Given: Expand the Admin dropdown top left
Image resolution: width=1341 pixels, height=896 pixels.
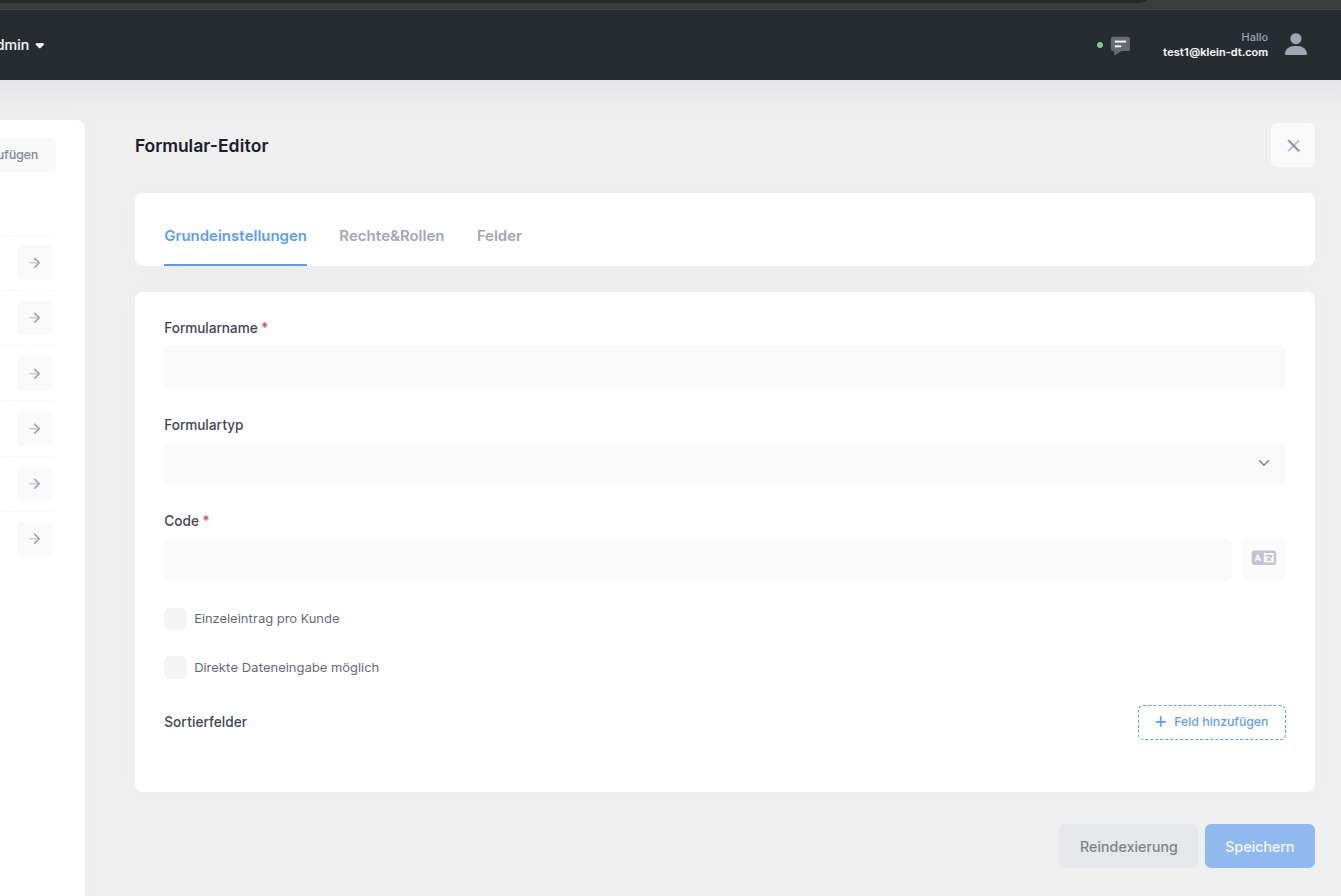Looking at the screenshot, I should point(20,45).
